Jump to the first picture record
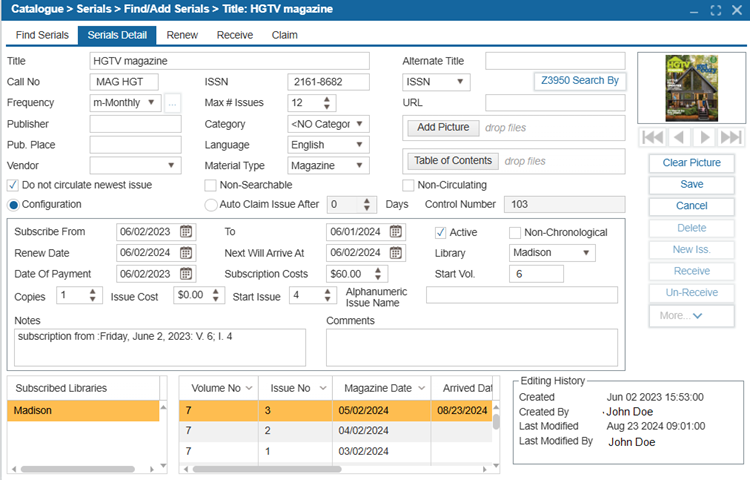The width and height of the screenshot is (750, 480). click(652, 137)
